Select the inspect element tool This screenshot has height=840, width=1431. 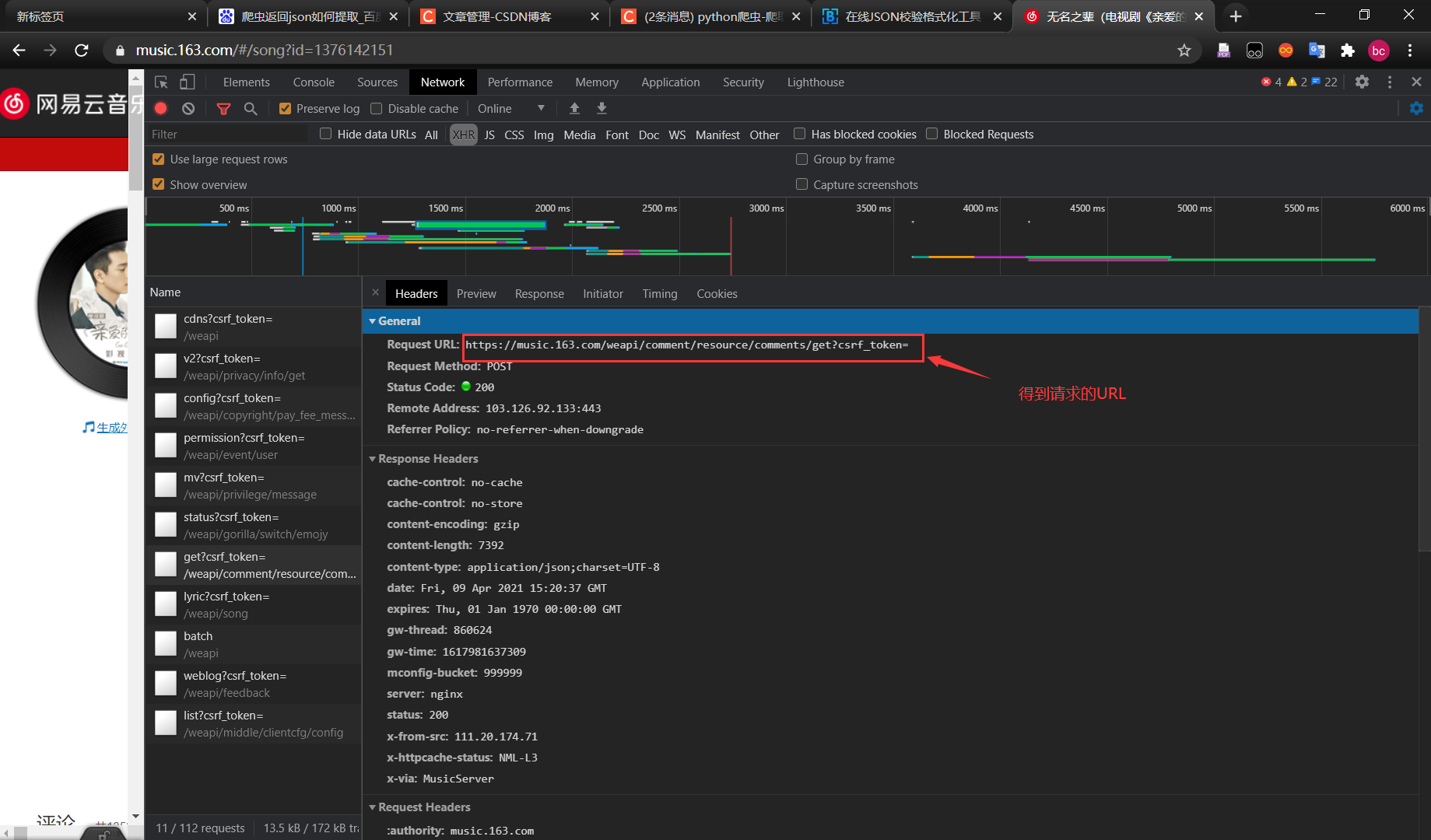click(161, 82)
